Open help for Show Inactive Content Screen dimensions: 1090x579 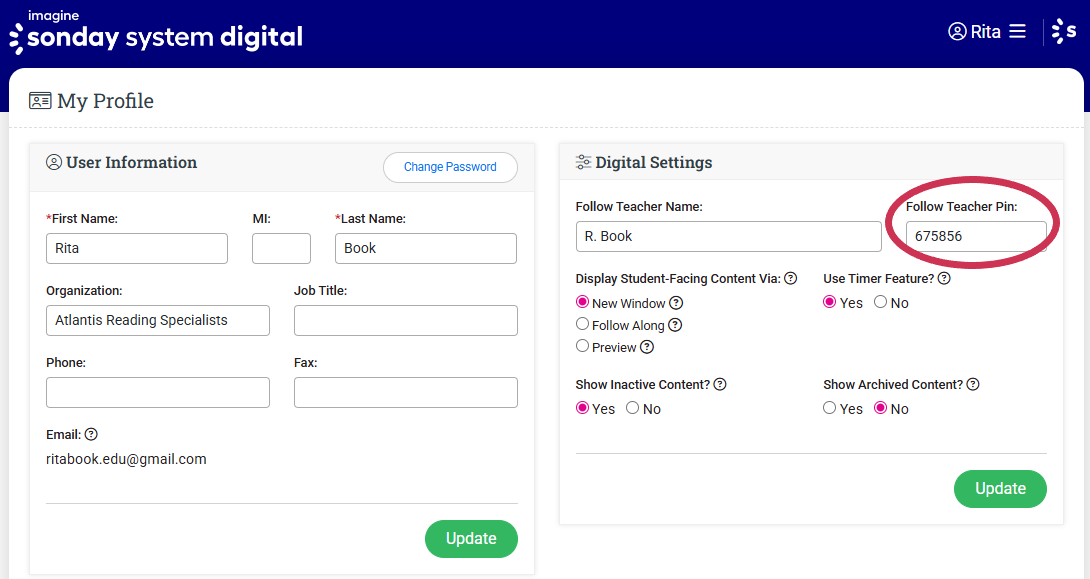720,385
